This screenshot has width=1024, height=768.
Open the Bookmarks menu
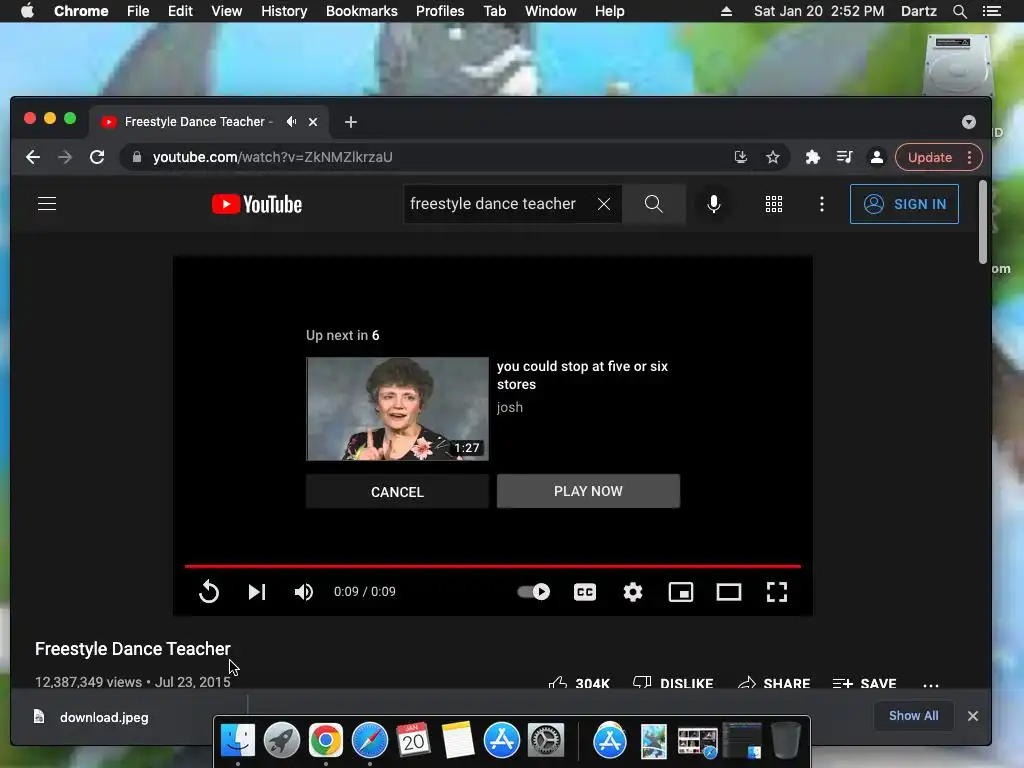pyautogui.click(x=361, y=11)
